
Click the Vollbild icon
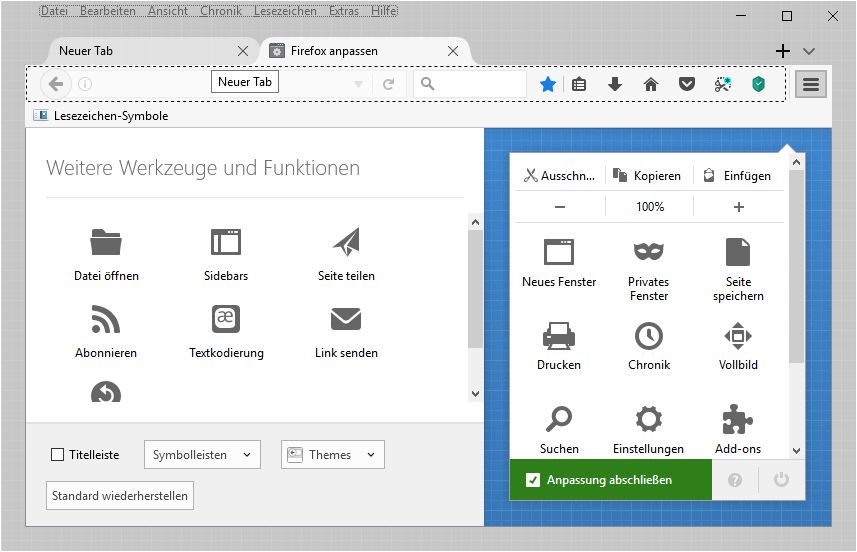[738, 336]
